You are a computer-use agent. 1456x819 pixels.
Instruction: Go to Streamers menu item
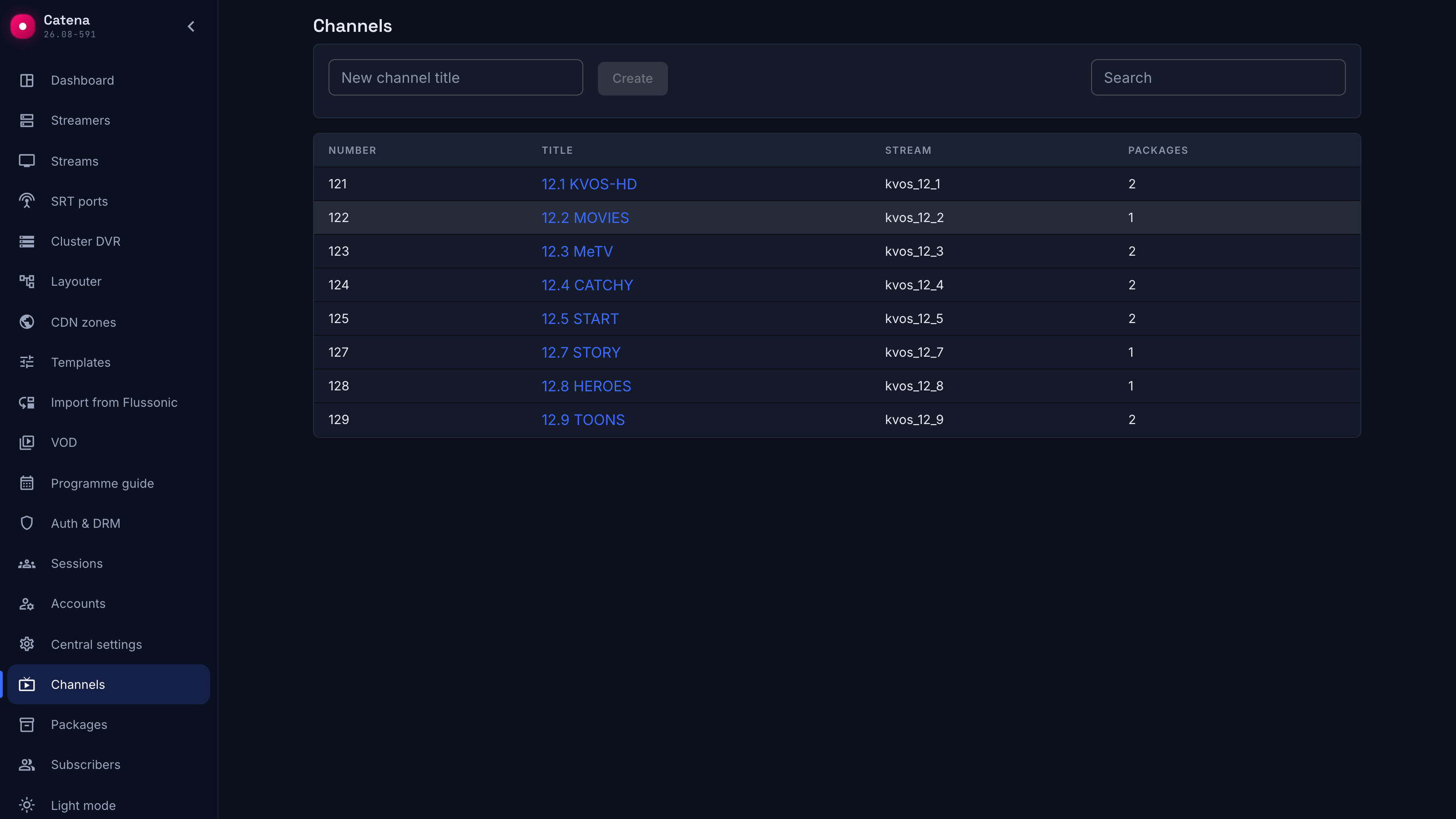[x=80, y=121]
